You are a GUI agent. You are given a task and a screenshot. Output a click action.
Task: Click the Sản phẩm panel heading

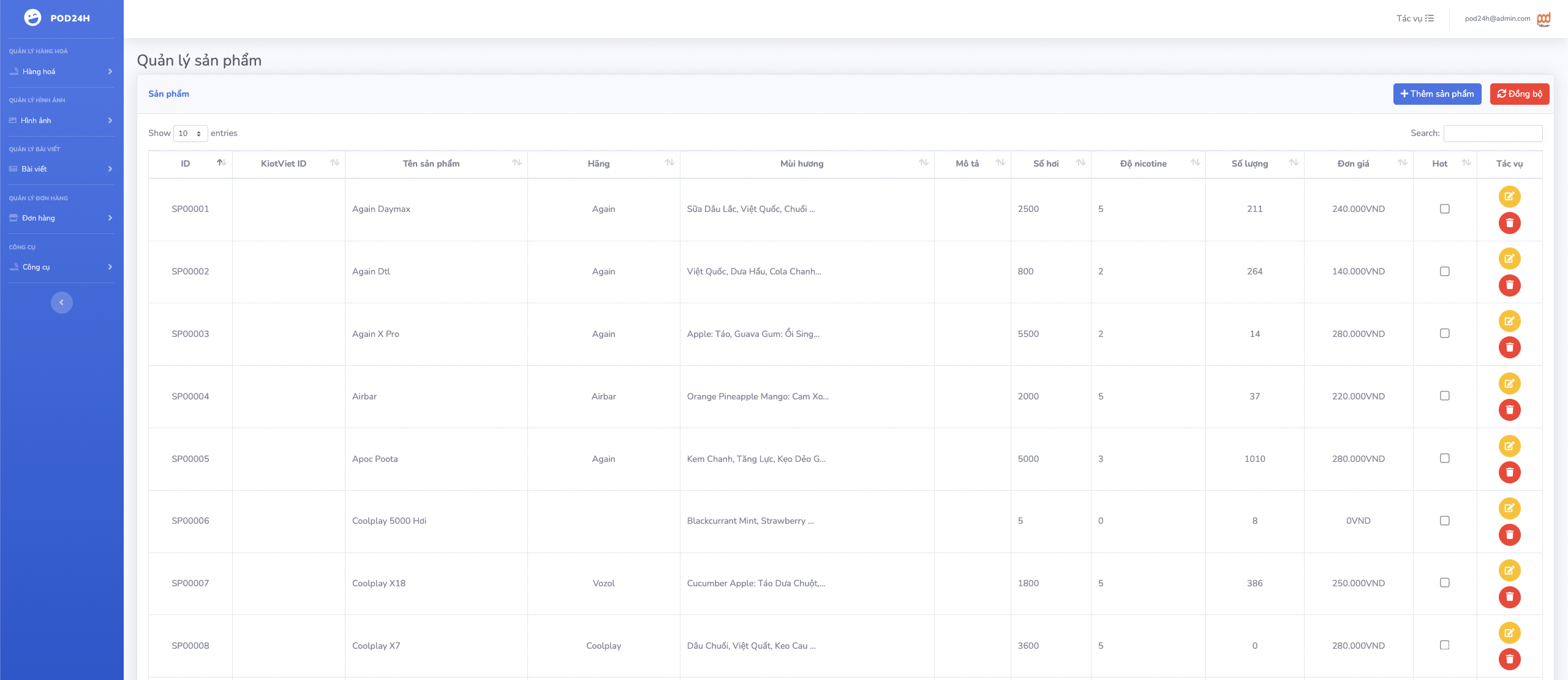point(168,94)
